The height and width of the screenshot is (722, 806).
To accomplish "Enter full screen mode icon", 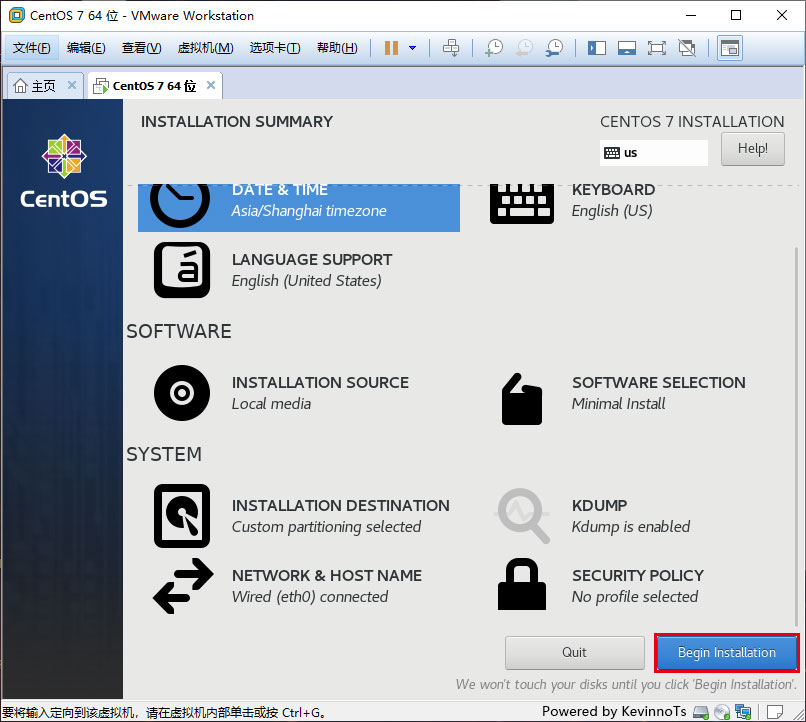I will tap(656, 48).
